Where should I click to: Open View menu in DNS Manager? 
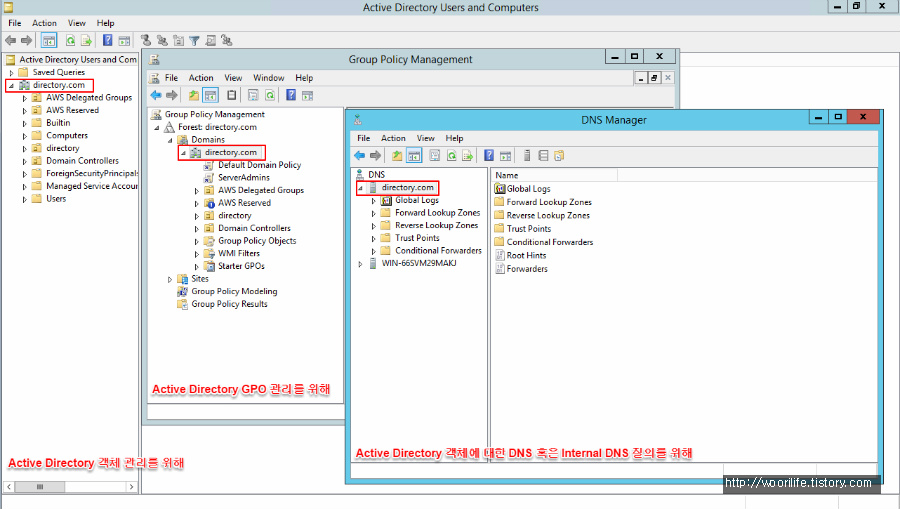[x=425, y=138]
